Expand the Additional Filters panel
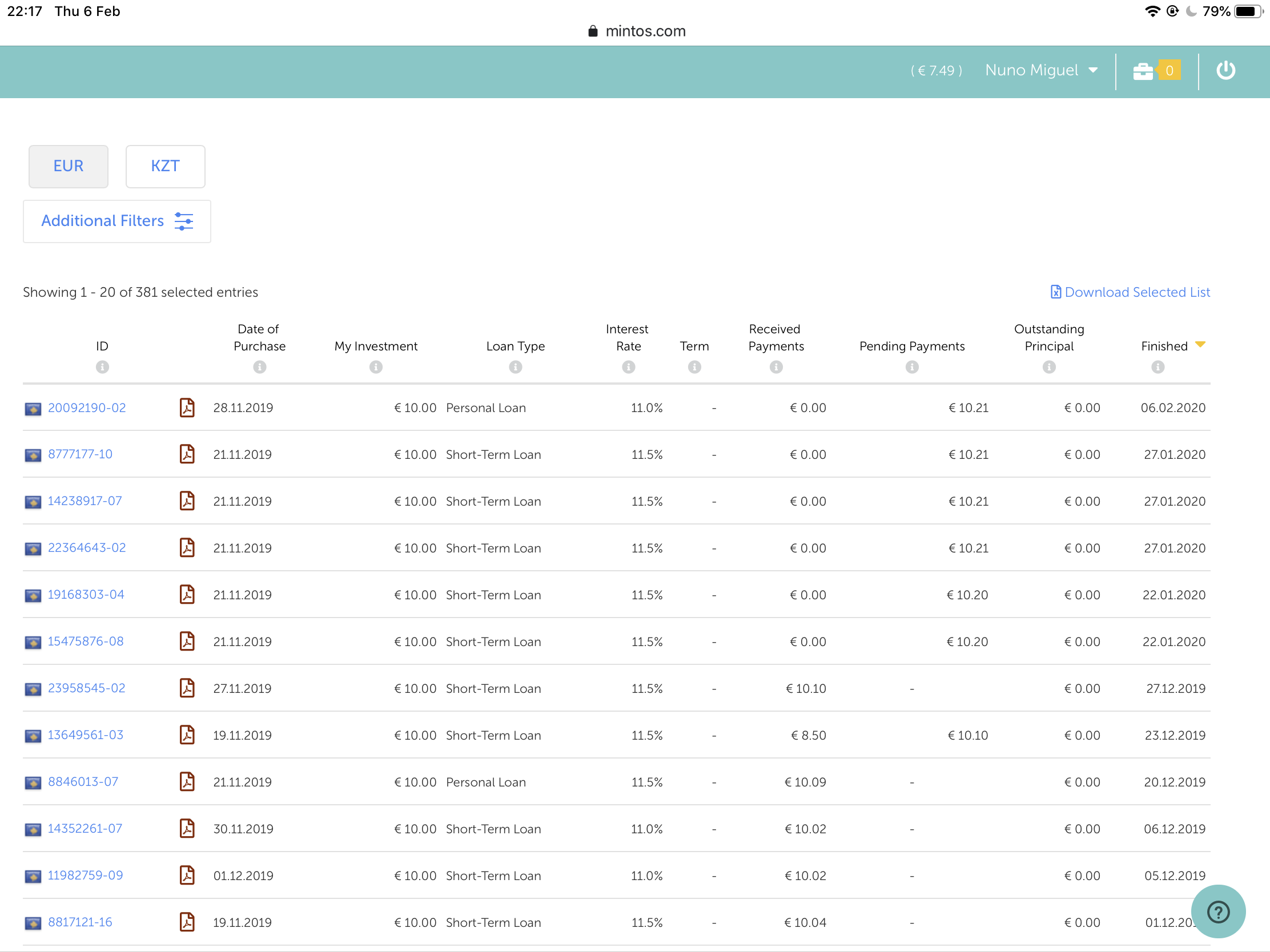Image resolution: width=1270 pixels, height=952 pixels. [x=117, y=221]
